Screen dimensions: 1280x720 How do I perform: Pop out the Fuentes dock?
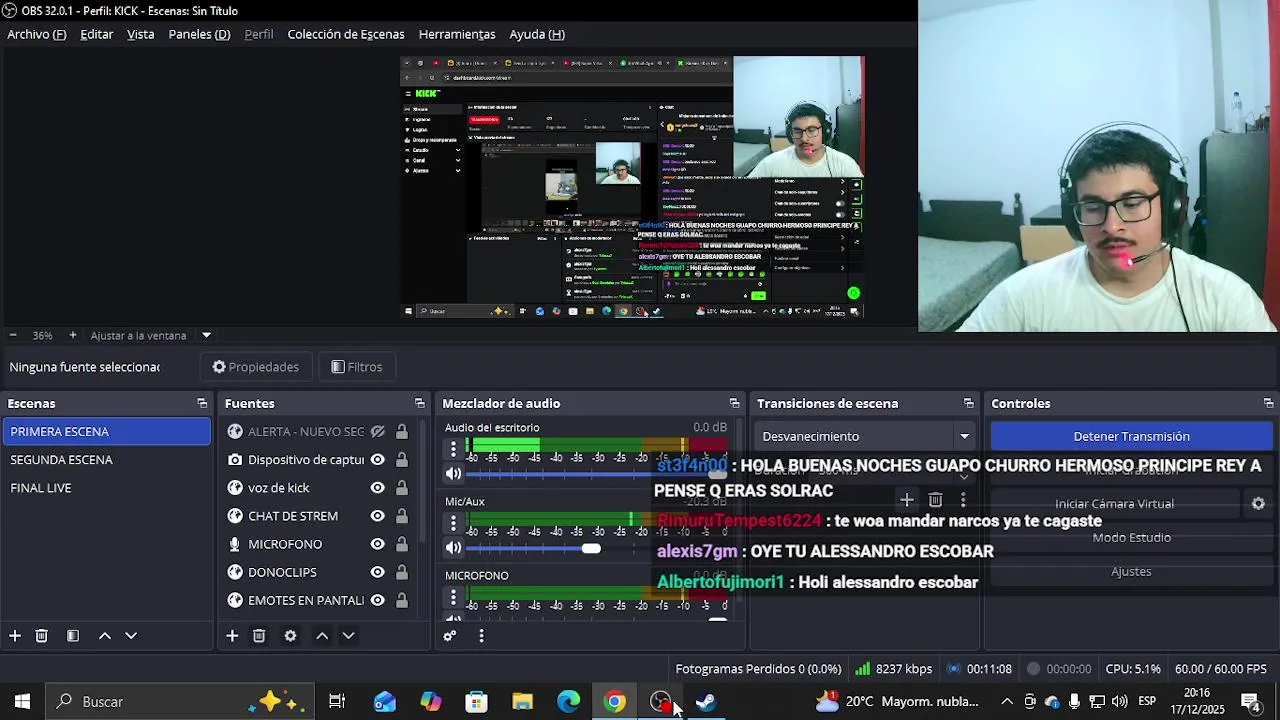pyautogui.click(x=420, y=403)
